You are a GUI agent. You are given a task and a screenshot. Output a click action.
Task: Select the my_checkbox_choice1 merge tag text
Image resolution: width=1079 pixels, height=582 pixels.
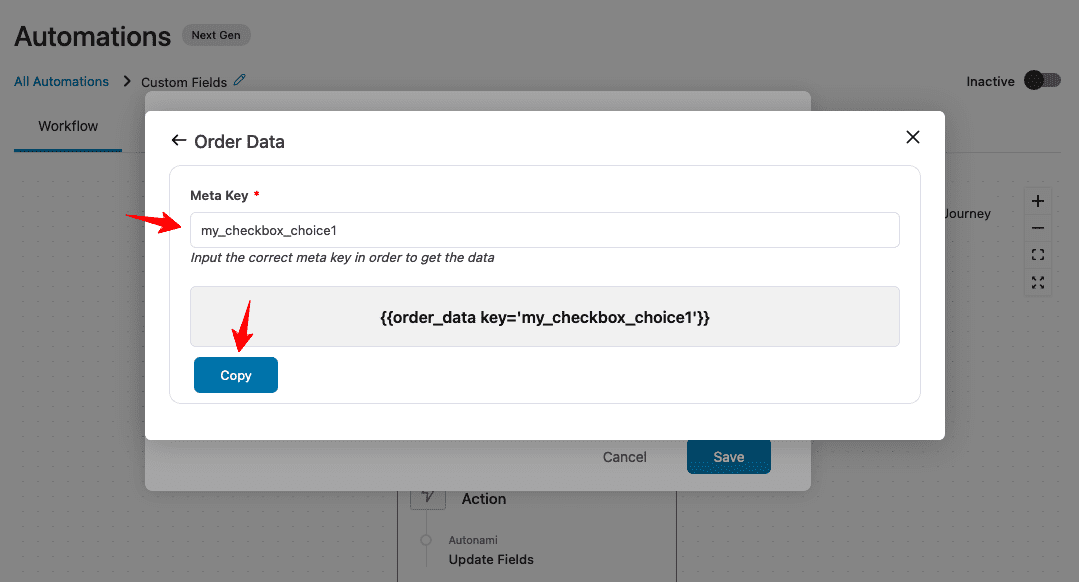click(544, 318)
